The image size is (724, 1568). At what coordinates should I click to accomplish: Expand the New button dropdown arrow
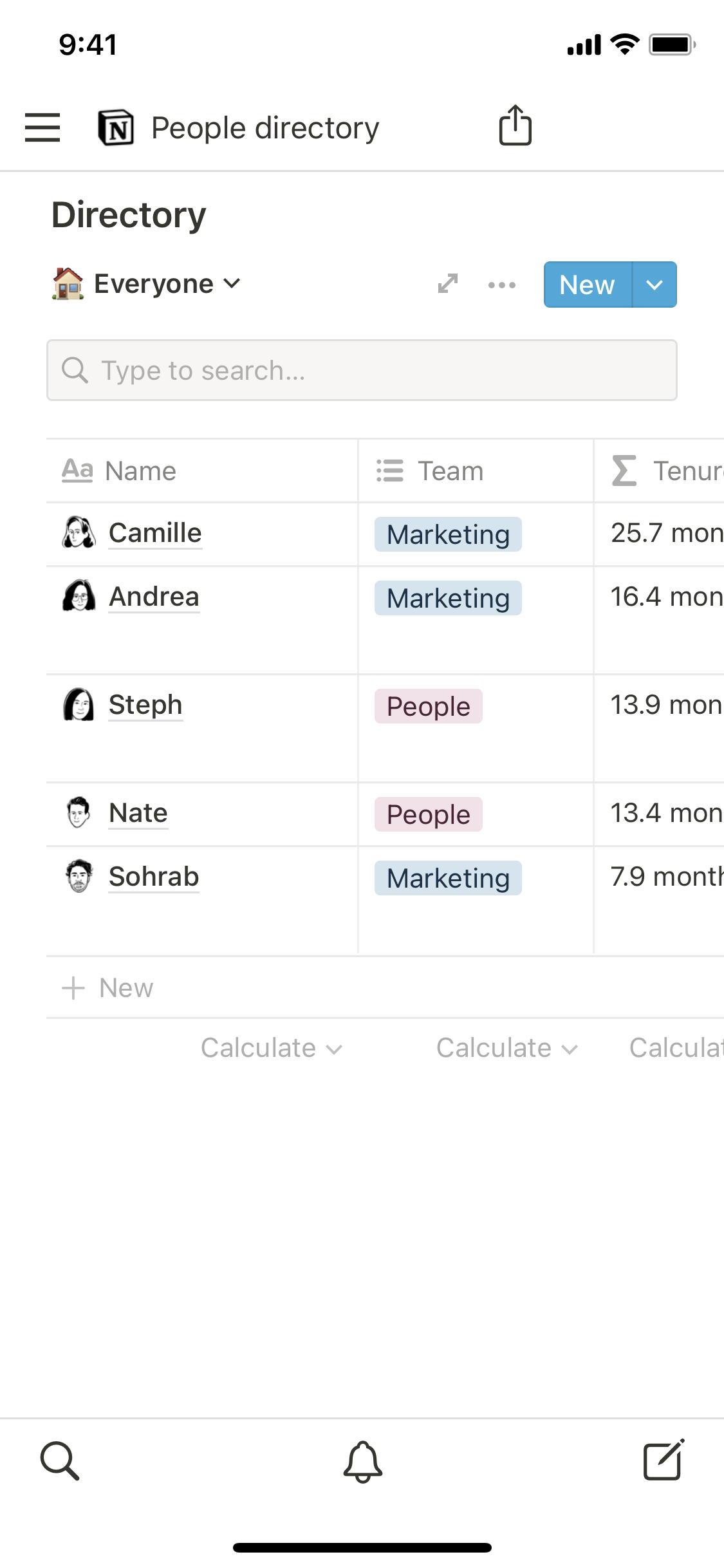click(654, 285)
